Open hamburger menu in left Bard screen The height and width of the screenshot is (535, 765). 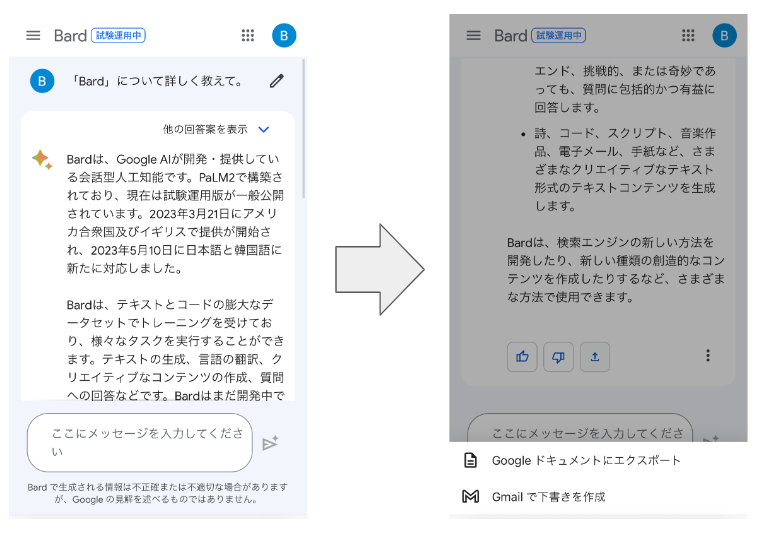click(33, 36)
